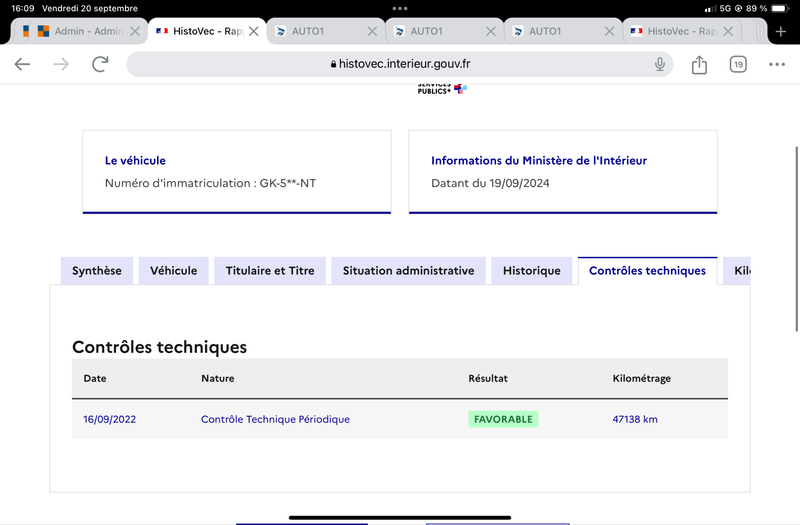Click the Datant du 19/09/2024 text
Screen dimensions: 800x525
(x=490, y=183)
